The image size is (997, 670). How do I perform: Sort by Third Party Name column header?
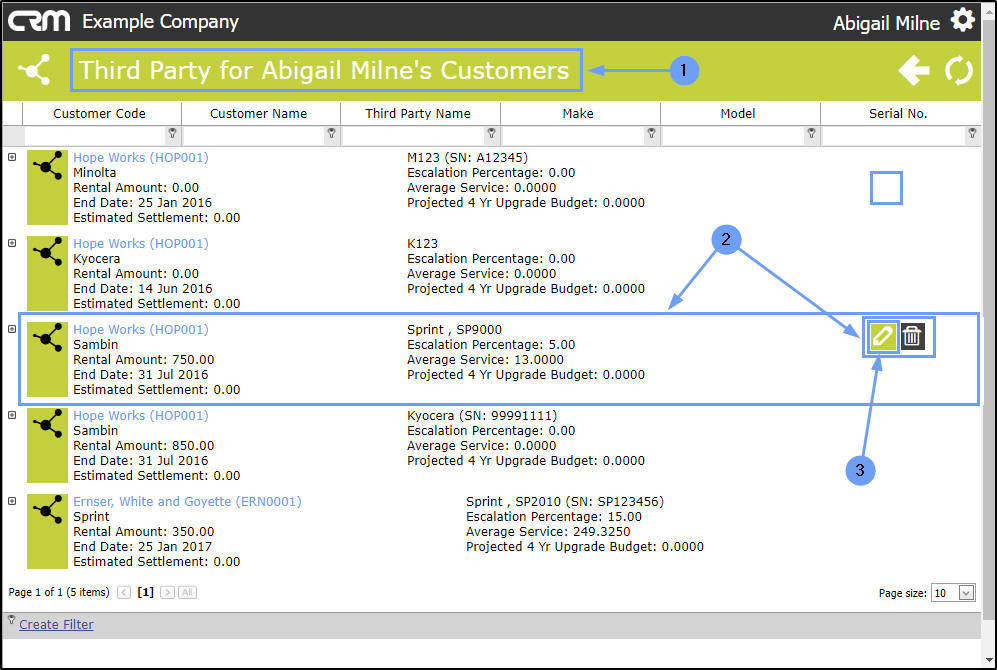[418, 113]
